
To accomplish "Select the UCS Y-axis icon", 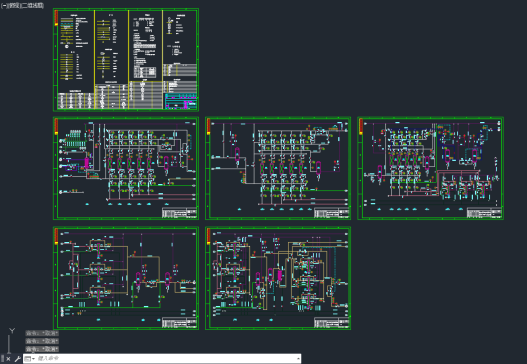I will point(12,340).
